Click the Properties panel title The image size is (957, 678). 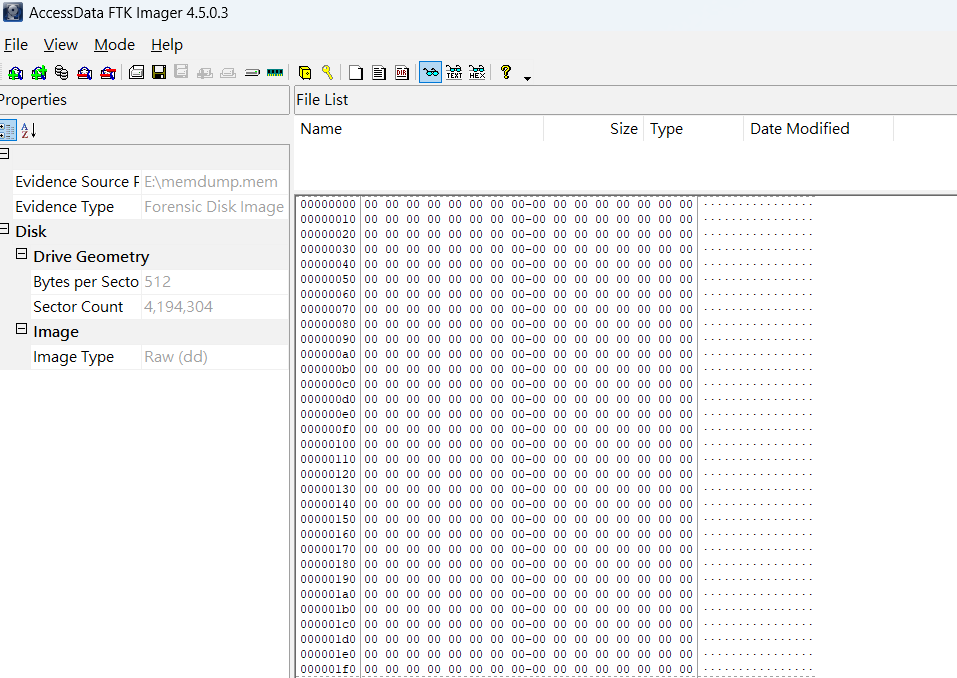[33, 100]
